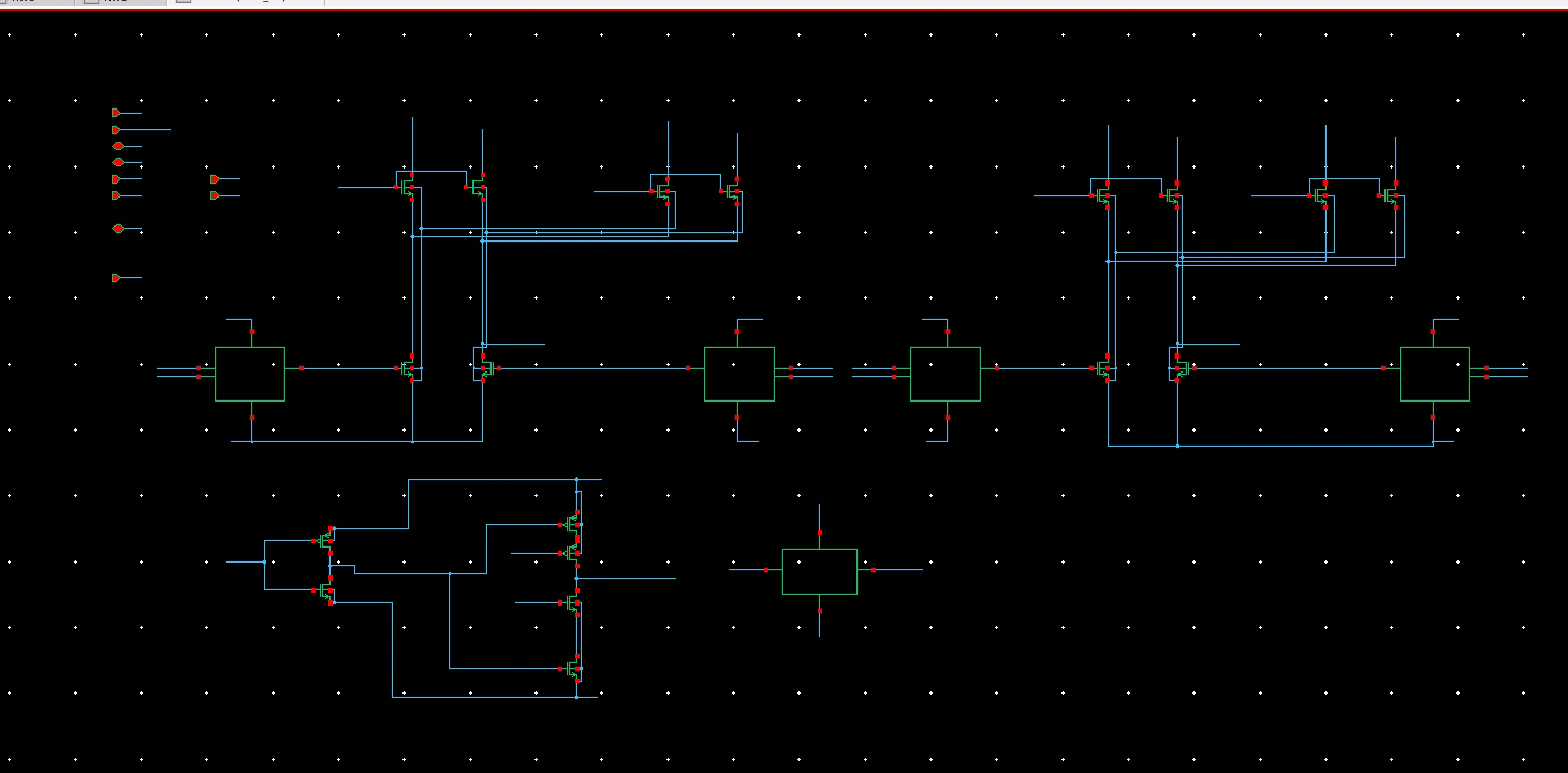Click the first oval inout pin from top

point(118,146)
